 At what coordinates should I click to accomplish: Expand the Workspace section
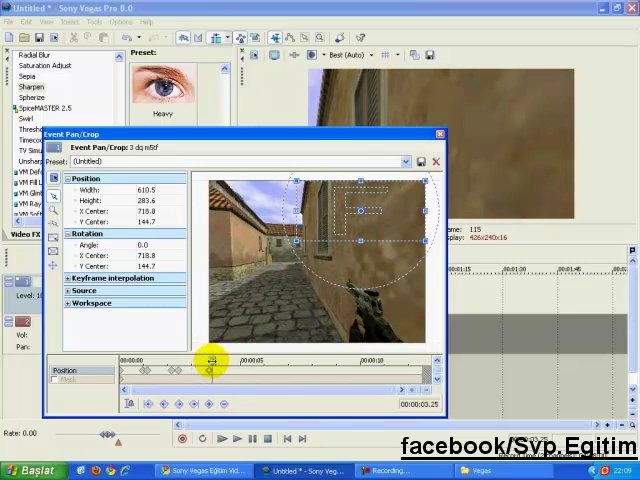[x=68, y=304]
